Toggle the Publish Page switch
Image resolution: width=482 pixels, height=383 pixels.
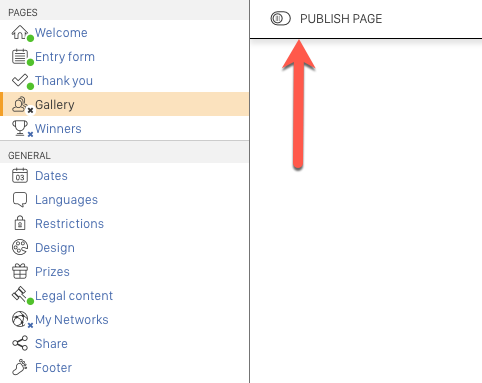pyautogui.click(x=280, y=19)
